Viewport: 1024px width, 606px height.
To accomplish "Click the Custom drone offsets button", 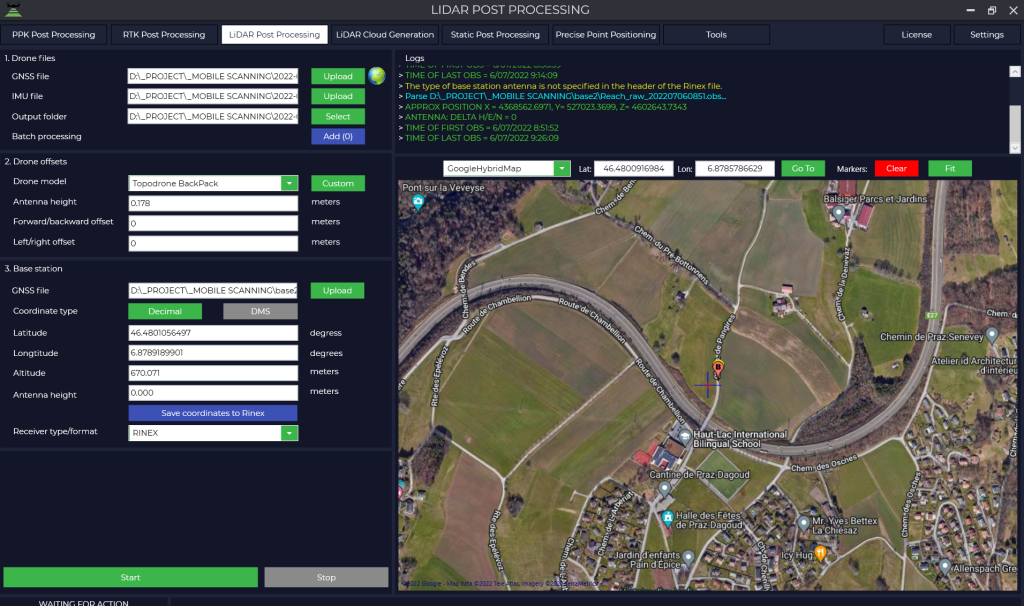I will pyautogui.click(x=338, y=183).
